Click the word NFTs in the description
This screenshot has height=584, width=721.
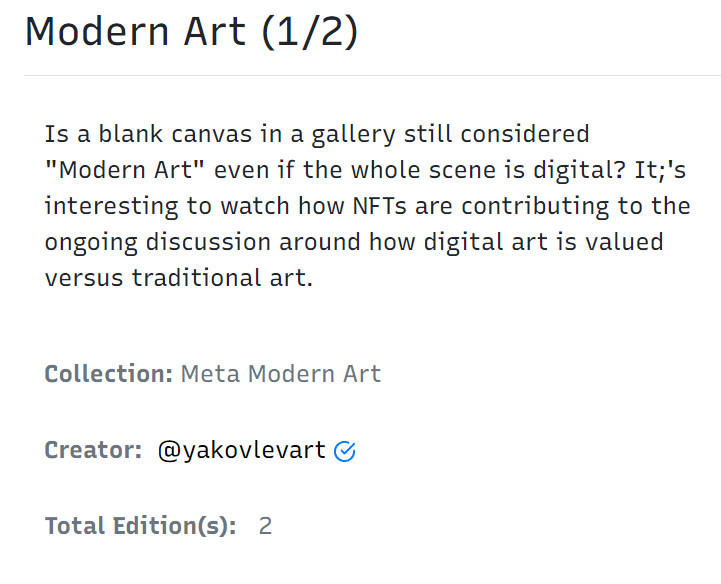(379, 206)
